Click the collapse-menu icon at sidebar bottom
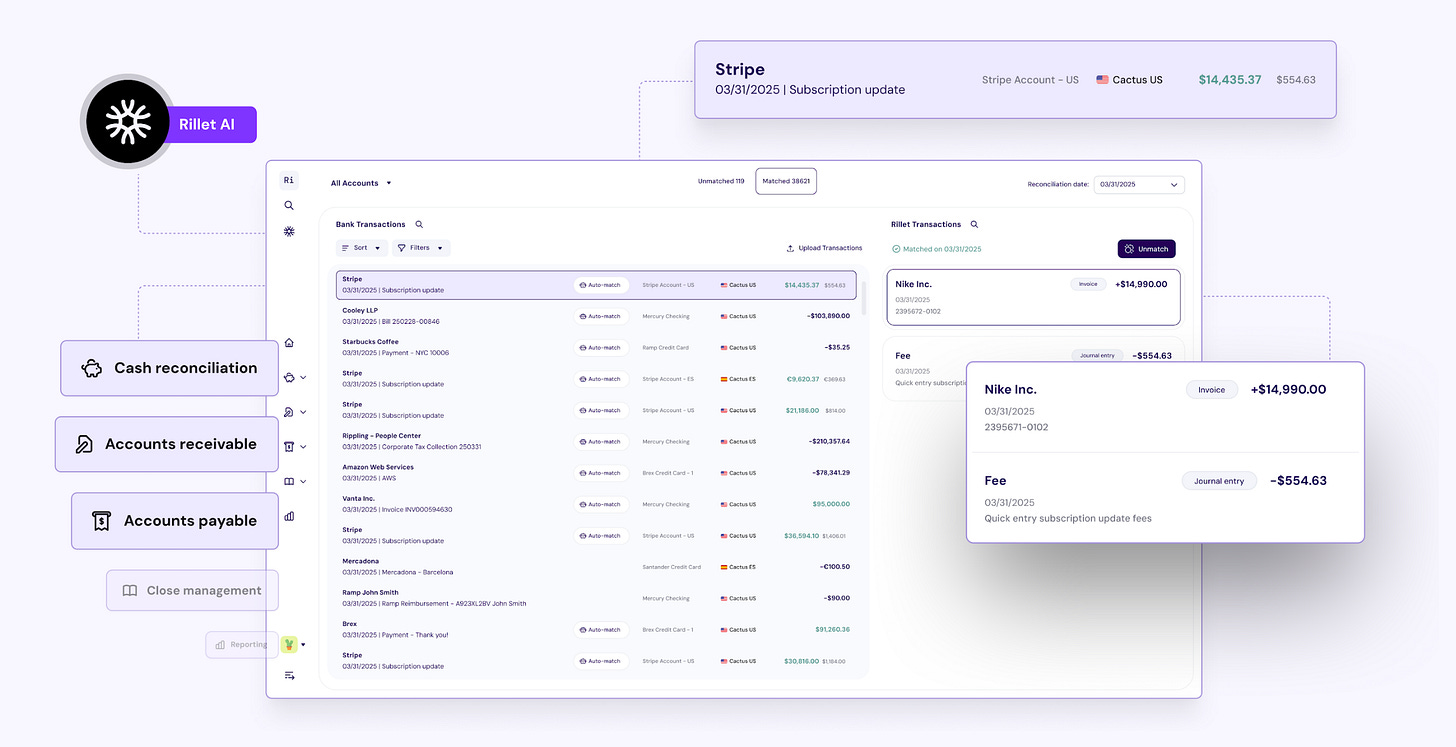1456x747 pixels. (x=289, y=676)
